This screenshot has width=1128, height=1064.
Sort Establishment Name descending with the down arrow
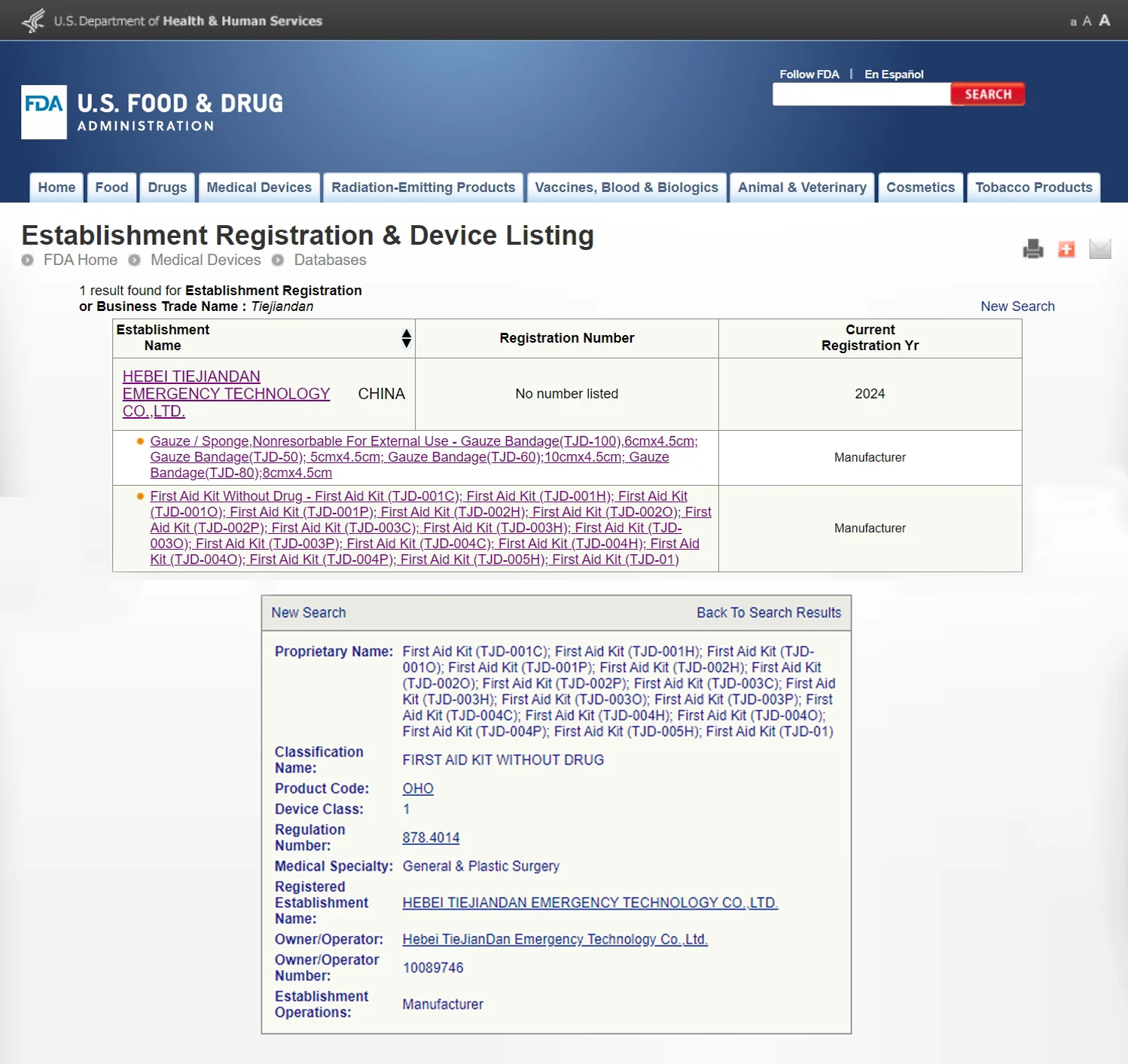[x=407, y=343]
